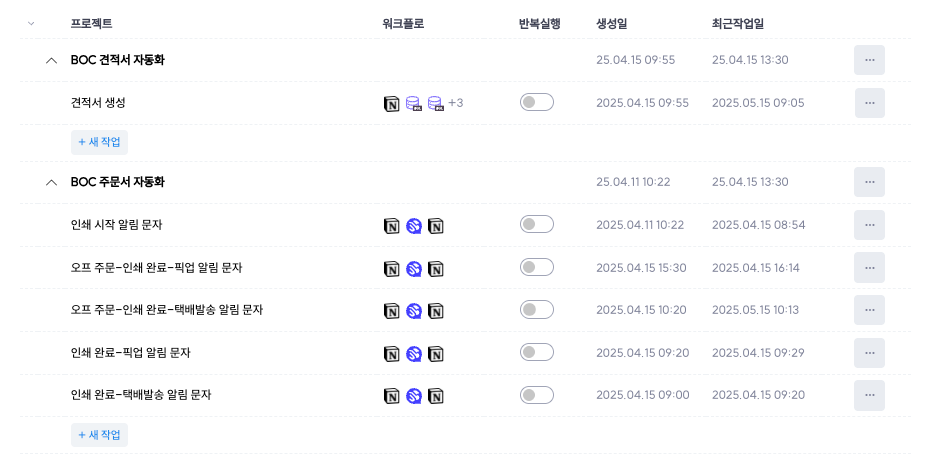Screen dimensions: 927x460
Task: Collapse the BOC 견적서 자동화 project
Action: 51,60
